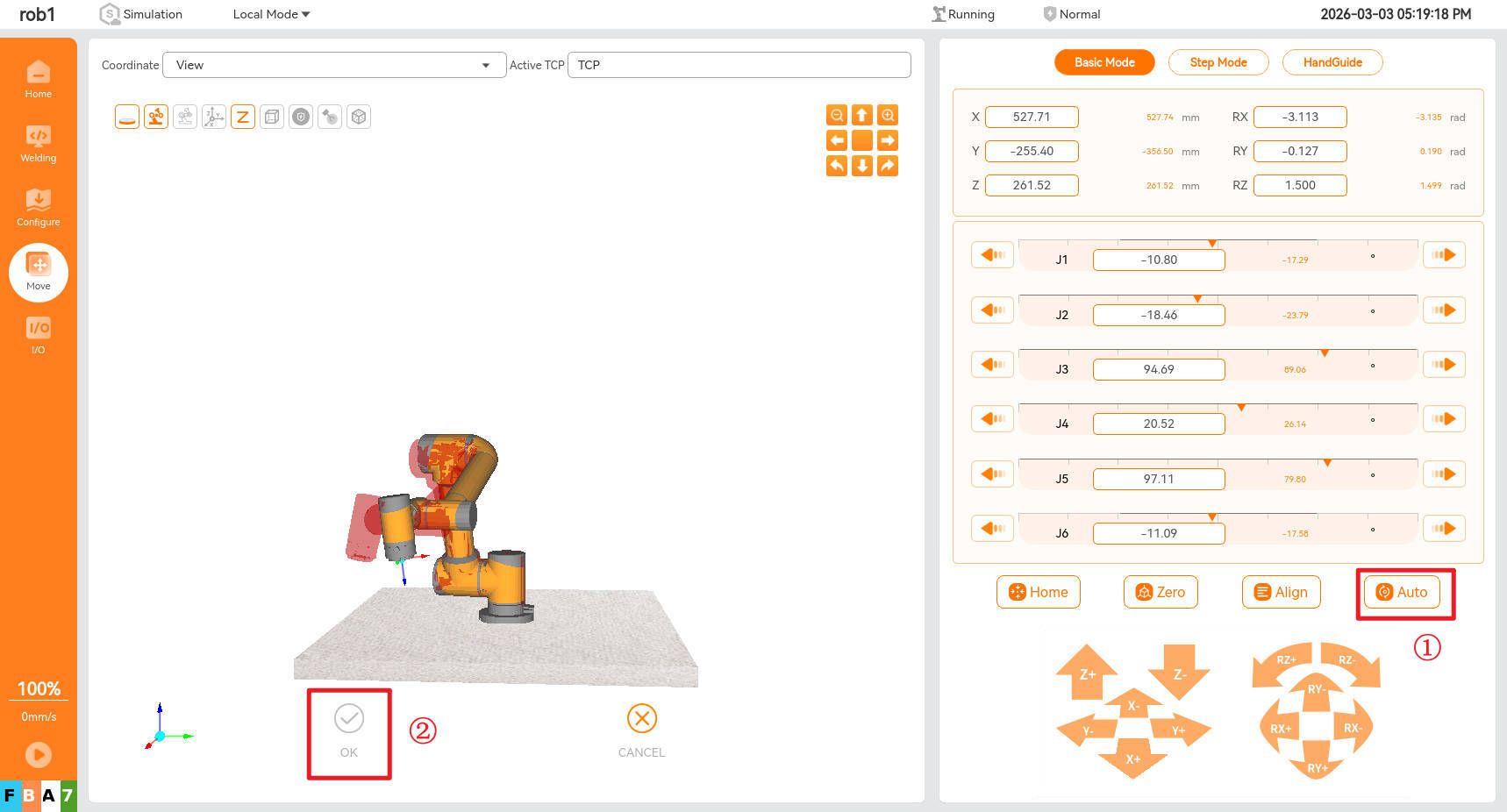
Task: Click the Auto button
Action: tap(1402, 592)
